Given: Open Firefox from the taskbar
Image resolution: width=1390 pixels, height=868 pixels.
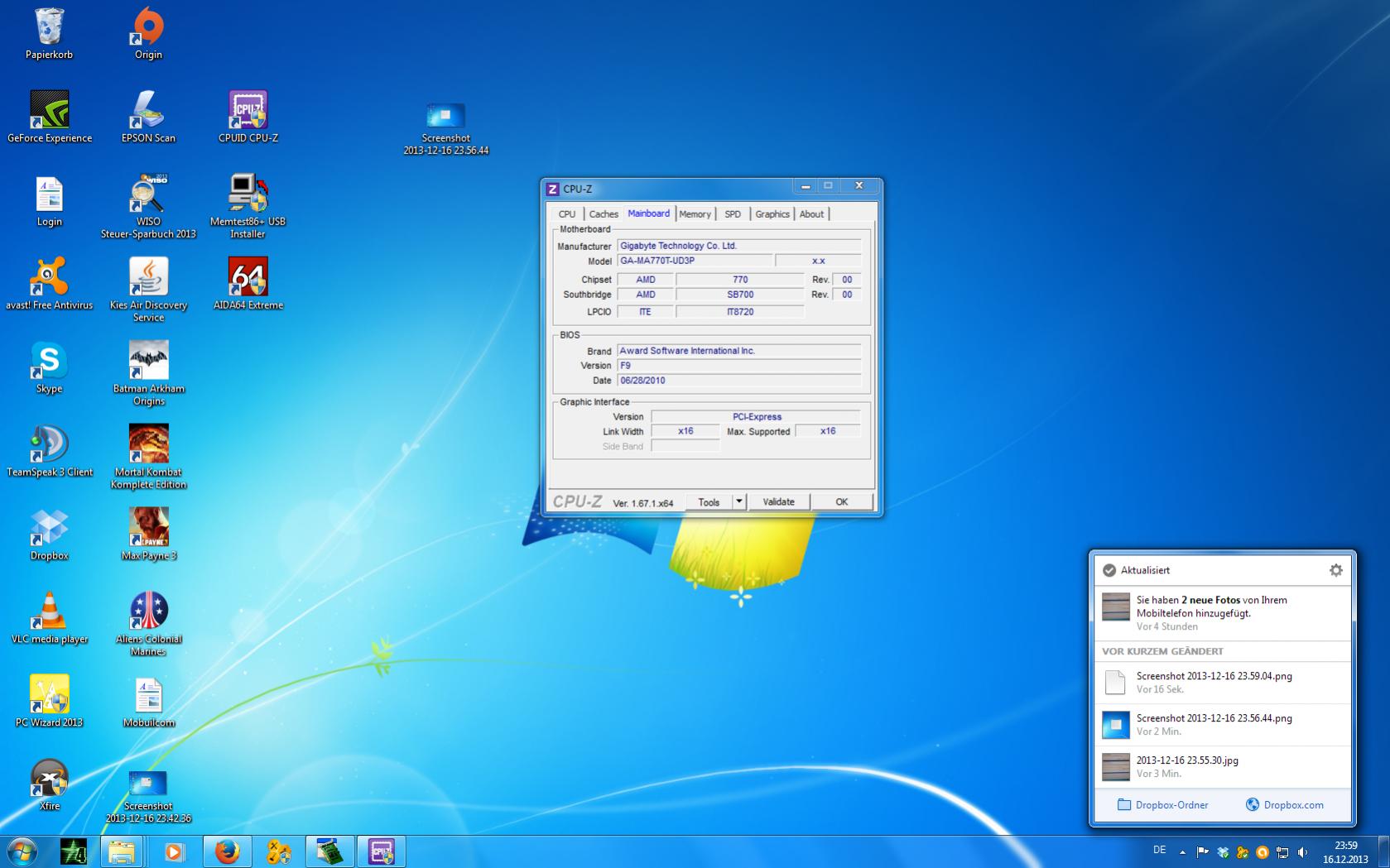Looking at the screenshot, I should tap(227, 851).
